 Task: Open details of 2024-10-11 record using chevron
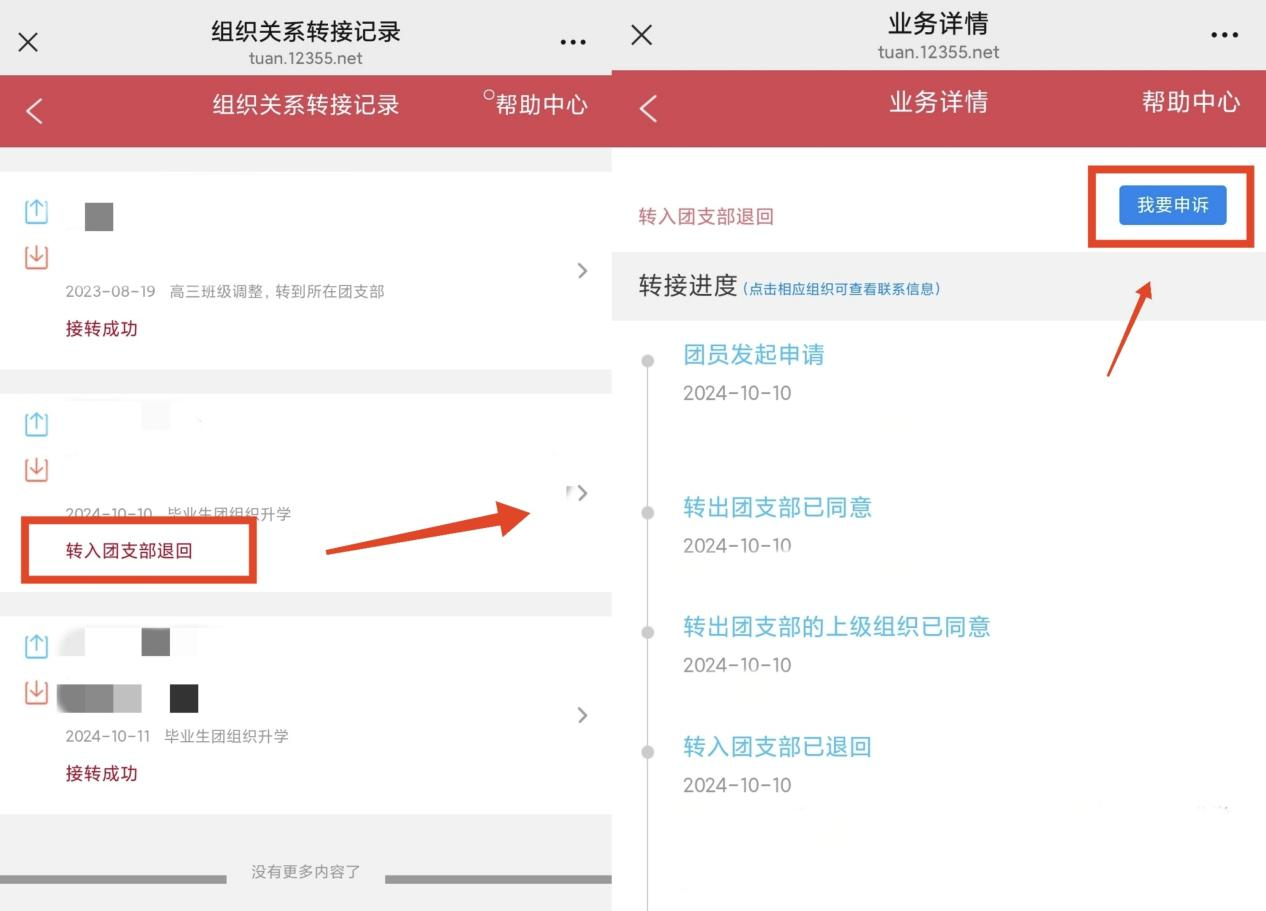point(582,715)
